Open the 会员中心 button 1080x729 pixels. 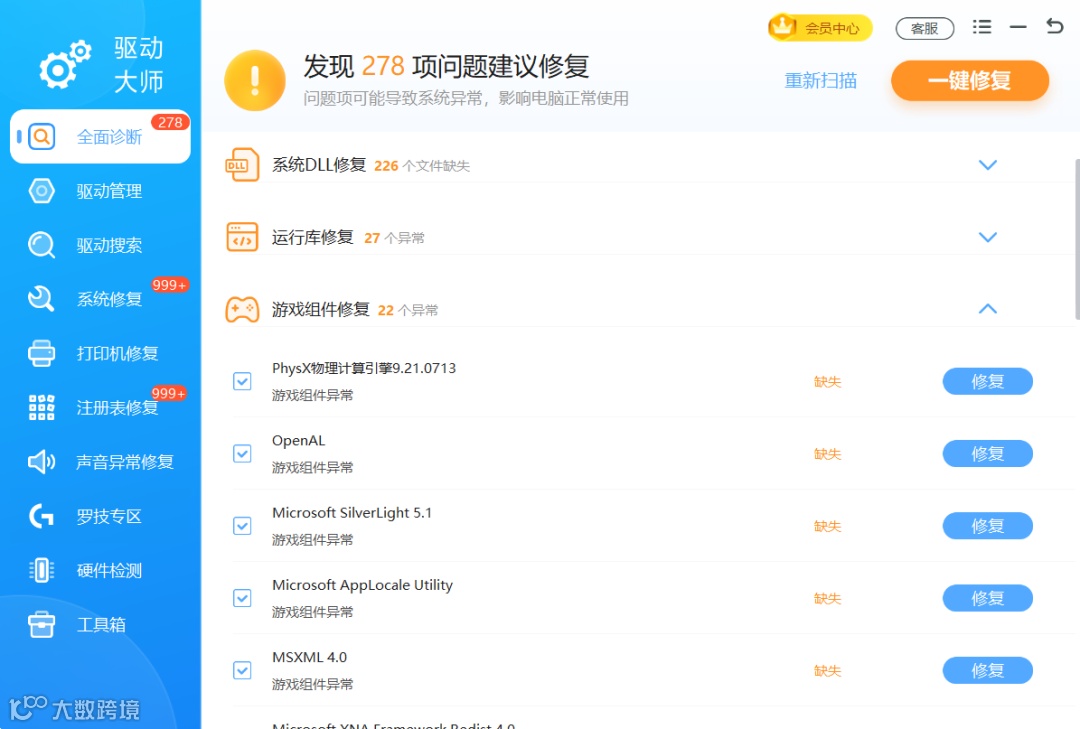coord(820,28)
